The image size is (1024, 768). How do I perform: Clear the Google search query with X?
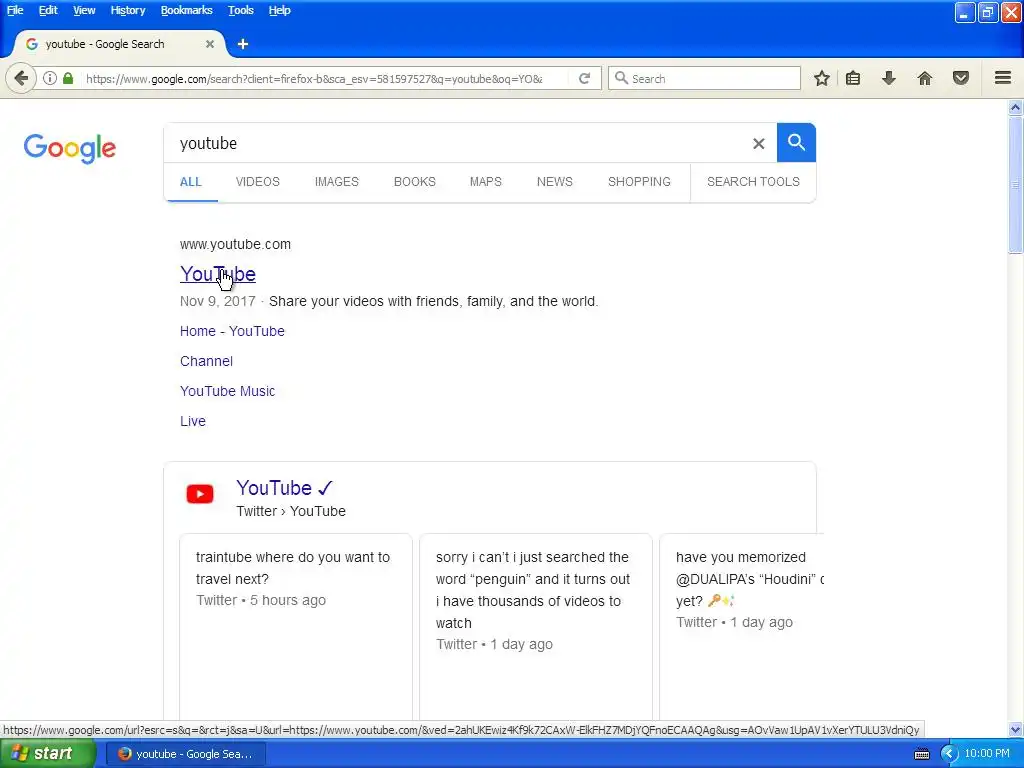click(758, 143)
